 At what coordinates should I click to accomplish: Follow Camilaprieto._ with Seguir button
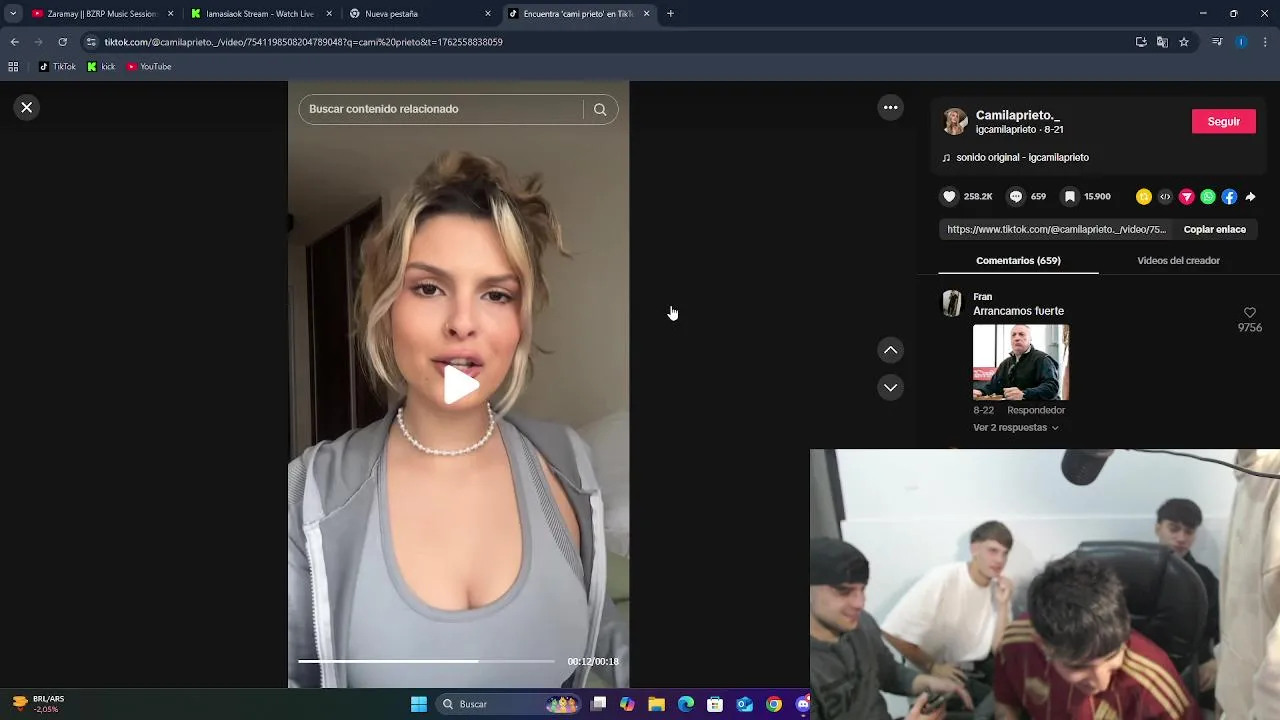[1223, 121]
